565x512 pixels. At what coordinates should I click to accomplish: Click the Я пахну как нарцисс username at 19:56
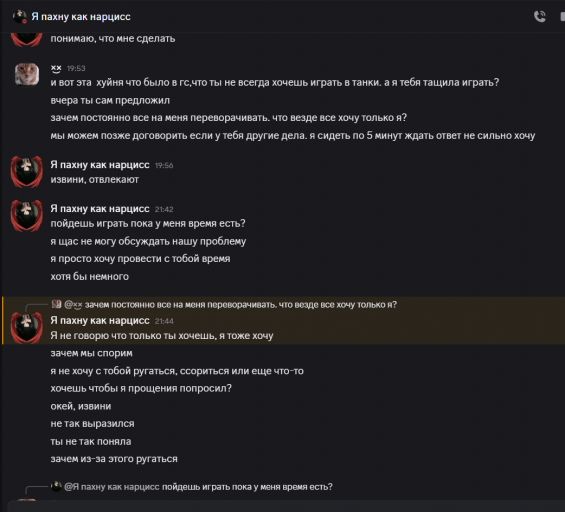coord(100,165)
